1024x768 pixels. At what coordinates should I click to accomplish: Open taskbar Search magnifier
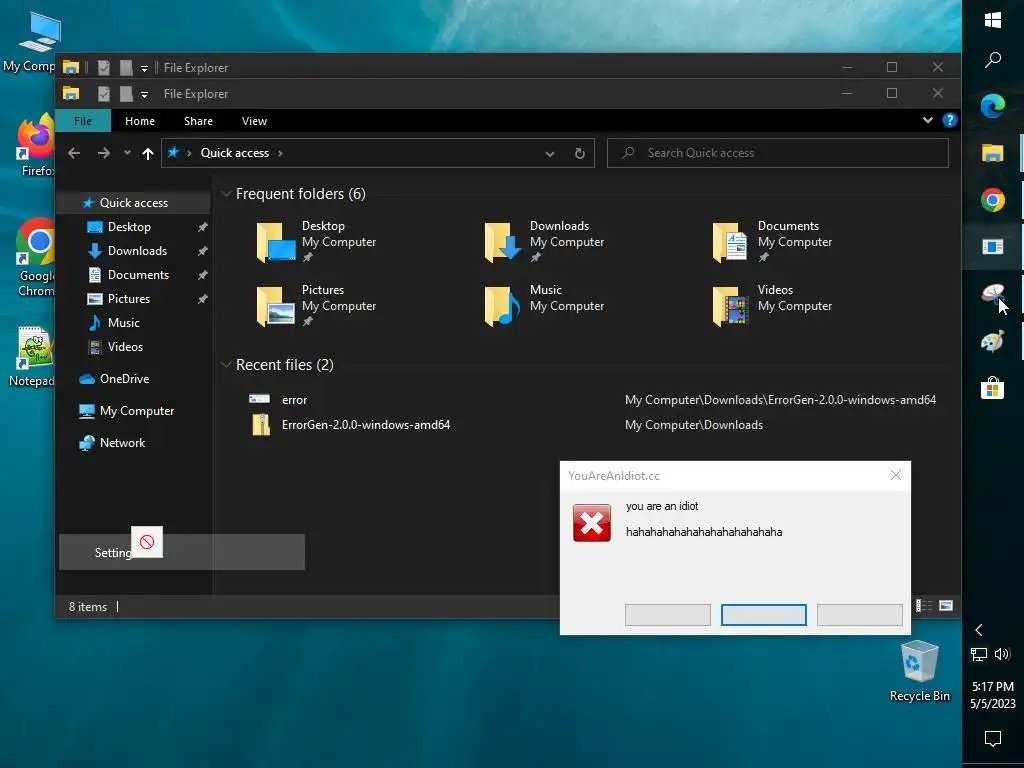pyautogui.click(x=993, y=60)
